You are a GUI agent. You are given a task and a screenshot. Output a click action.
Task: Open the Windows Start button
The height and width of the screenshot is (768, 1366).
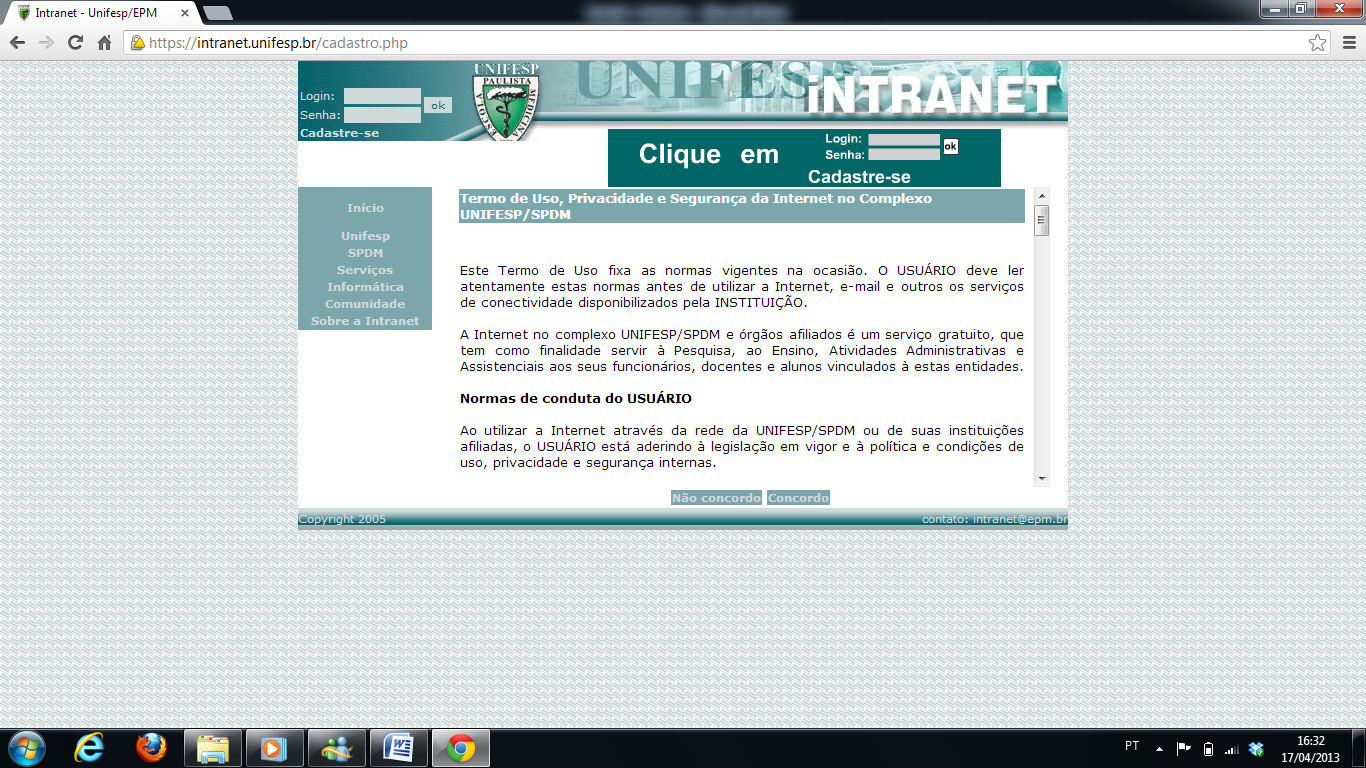point(26,748)
